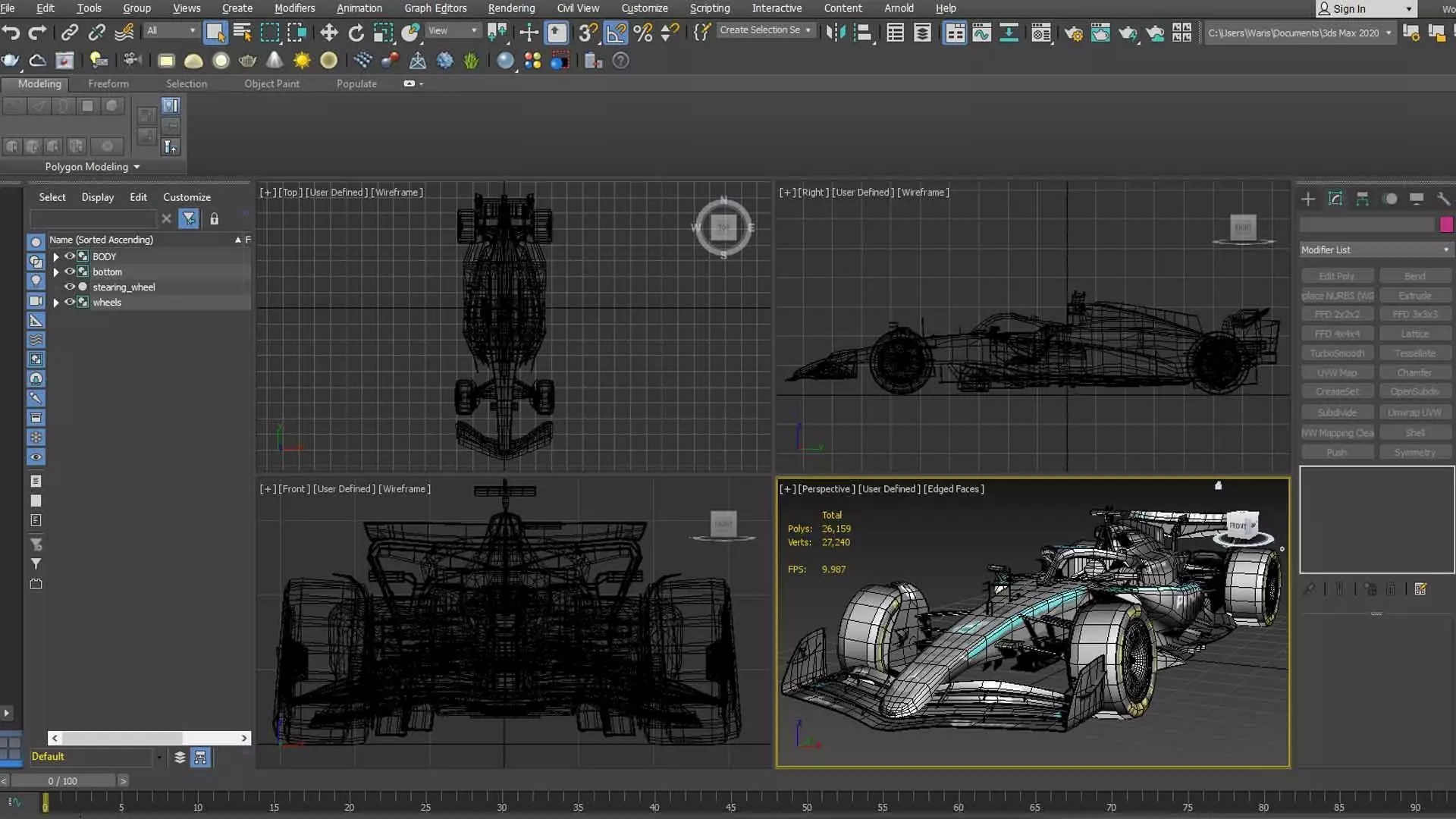Viewport: 1456px width, 819px height.
Task: Open the Sign In dropdown
Action: [x=1366, y=9]
